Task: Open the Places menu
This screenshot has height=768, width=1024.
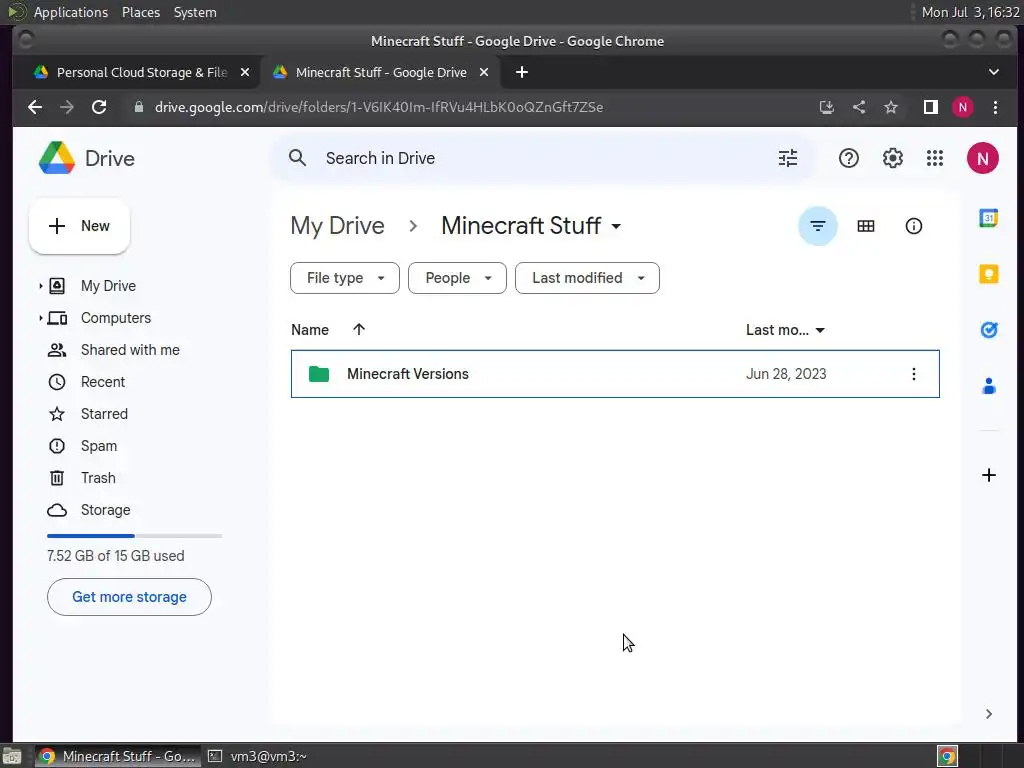Action: (x=140, y=12)
